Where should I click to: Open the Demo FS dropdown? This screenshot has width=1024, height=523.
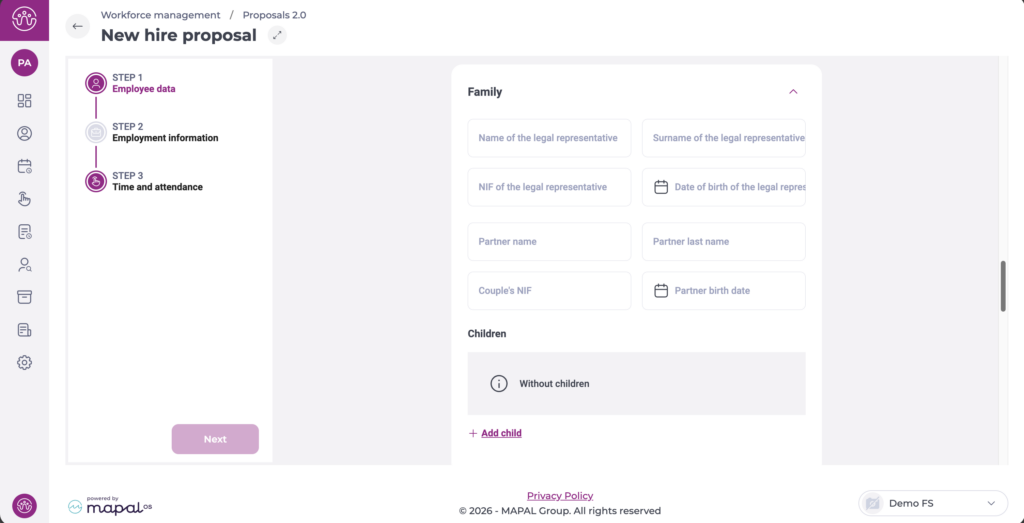point(931,503)
